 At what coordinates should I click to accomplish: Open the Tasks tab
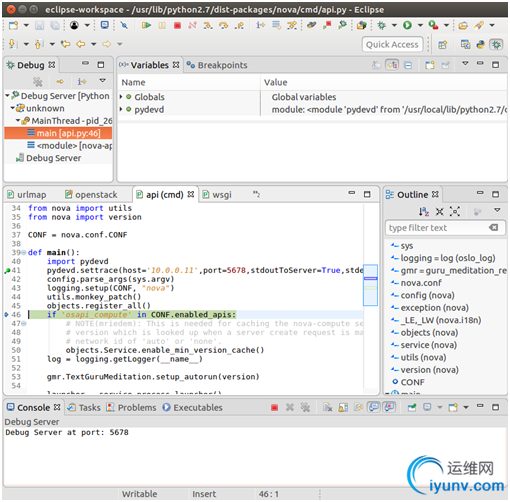tap(84, 408)
